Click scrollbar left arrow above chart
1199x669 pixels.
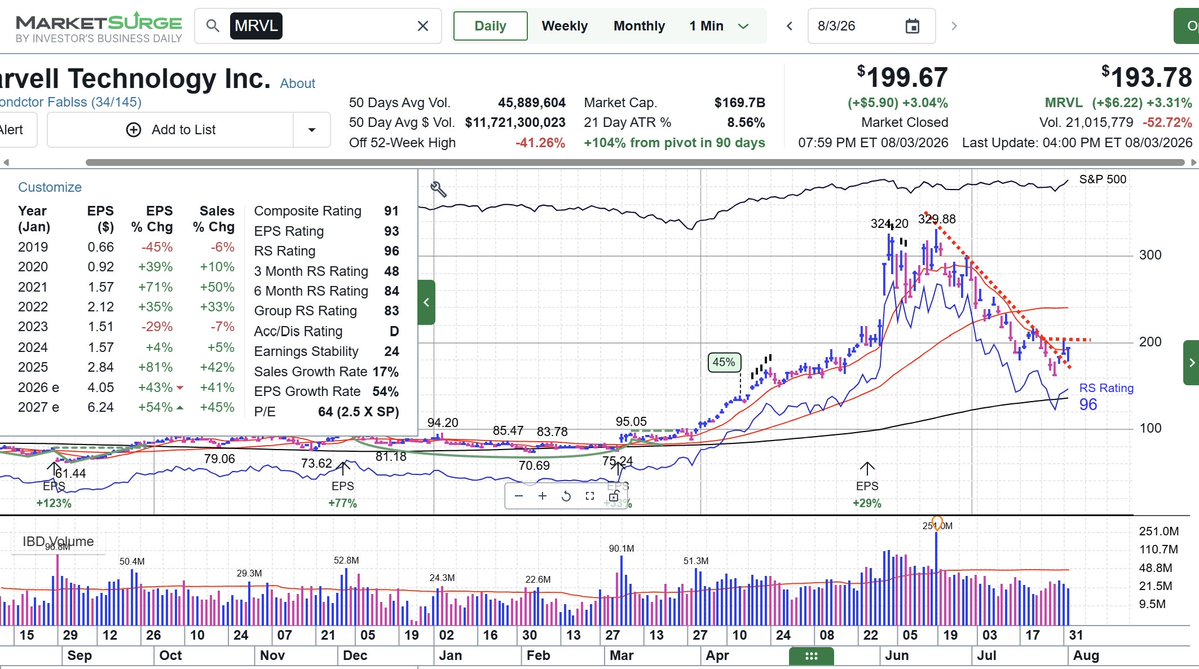6,162
